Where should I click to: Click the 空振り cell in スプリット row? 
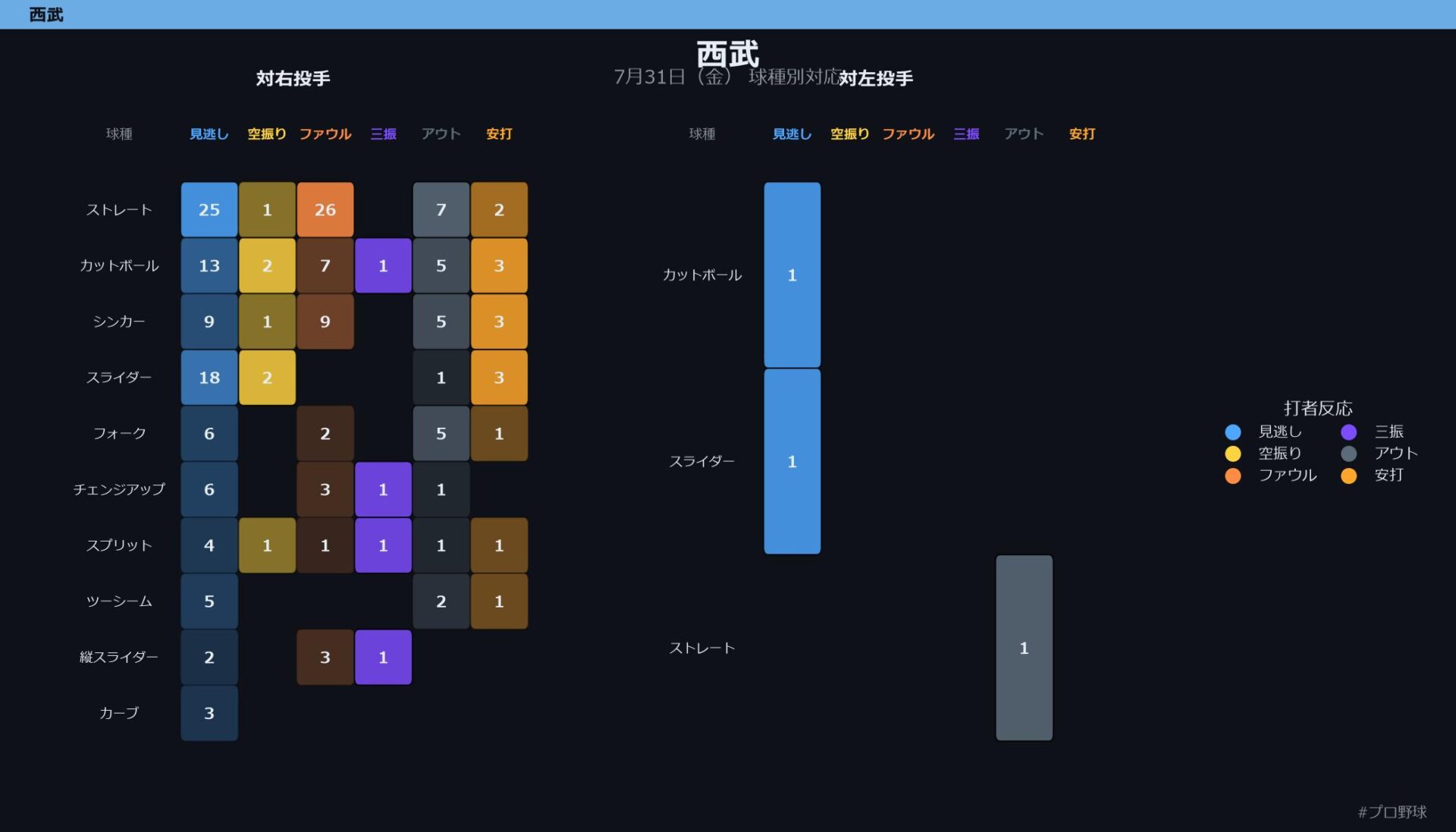tap(267, 545)
